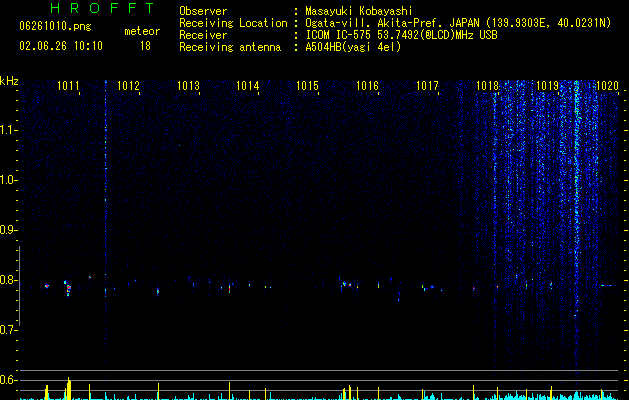Click the HROFFT title text

click(102, 8)
